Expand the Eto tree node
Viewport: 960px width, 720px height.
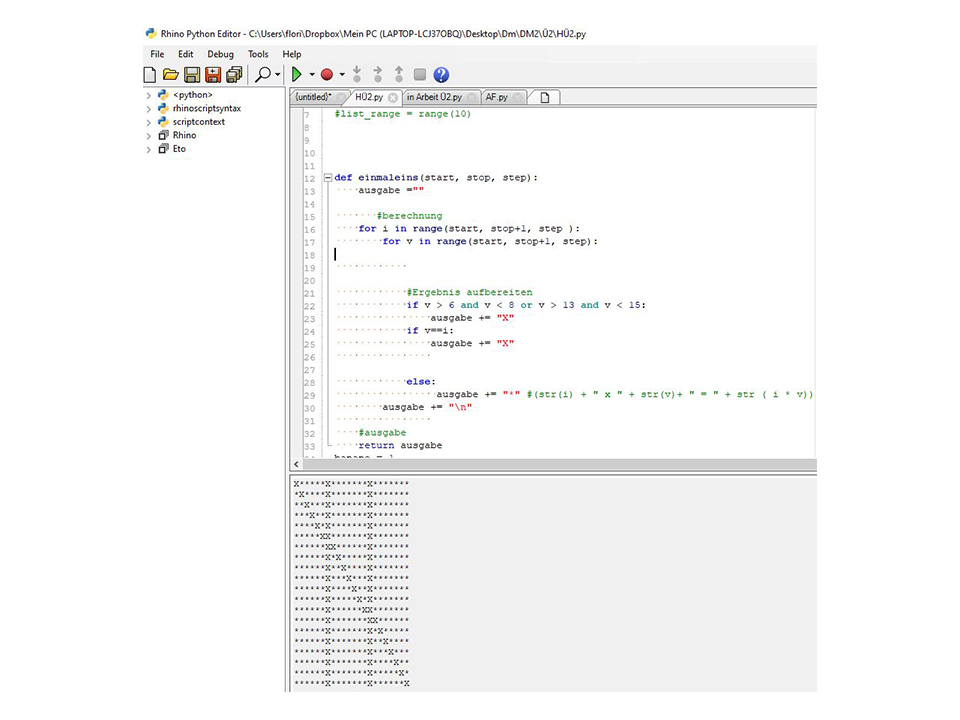point(148,149)
